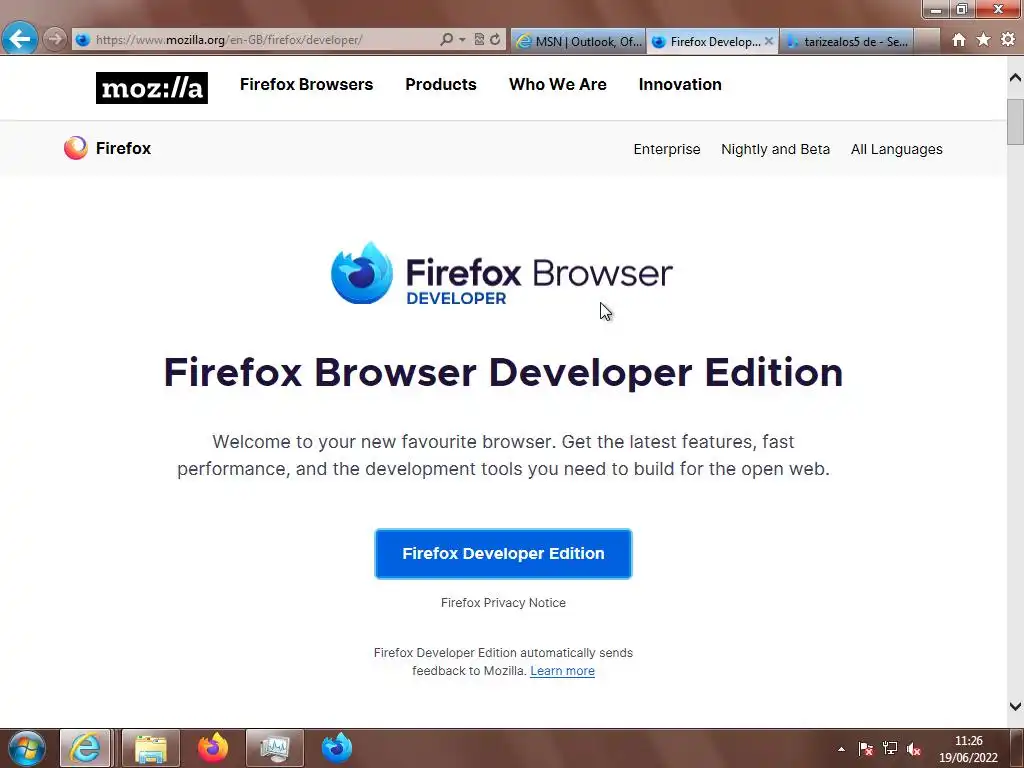This screenshot has width=1024, height=768.
Task: Click the Firefox Browser Developer logo image
Action: [502, 273]
